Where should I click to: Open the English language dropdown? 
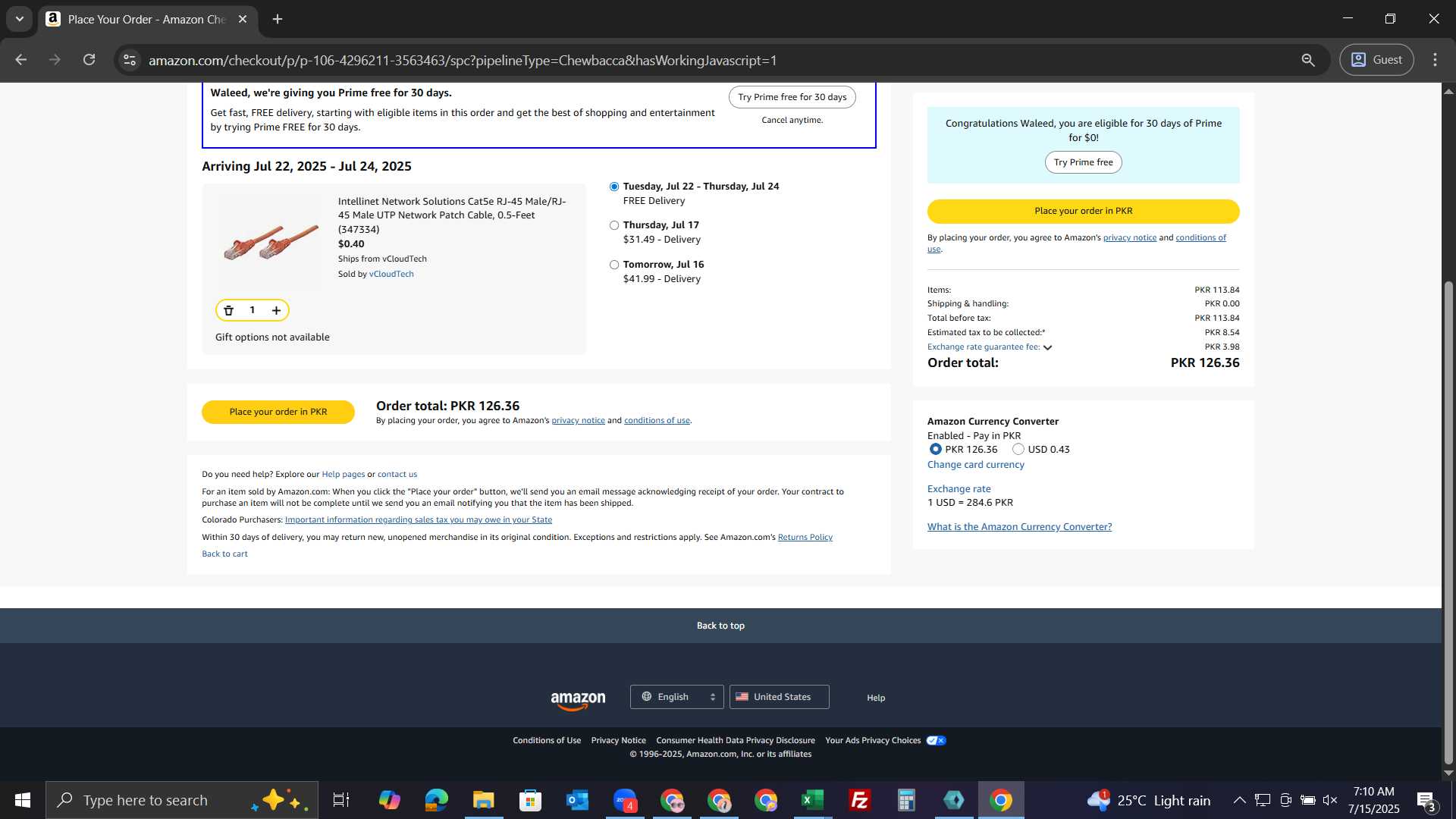676,697
